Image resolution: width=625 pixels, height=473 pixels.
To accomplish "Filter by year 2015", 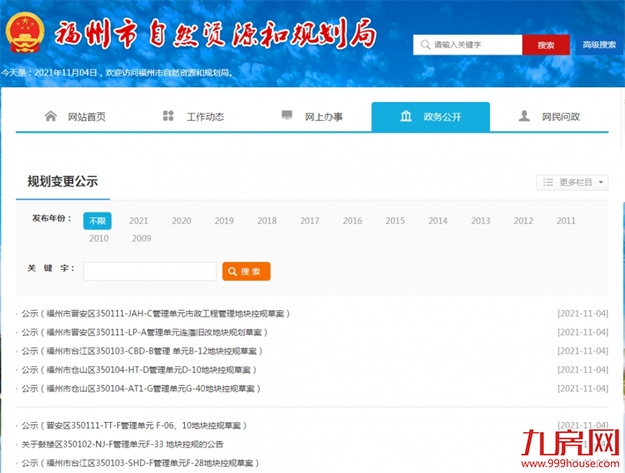I will [x=395, y=221].
